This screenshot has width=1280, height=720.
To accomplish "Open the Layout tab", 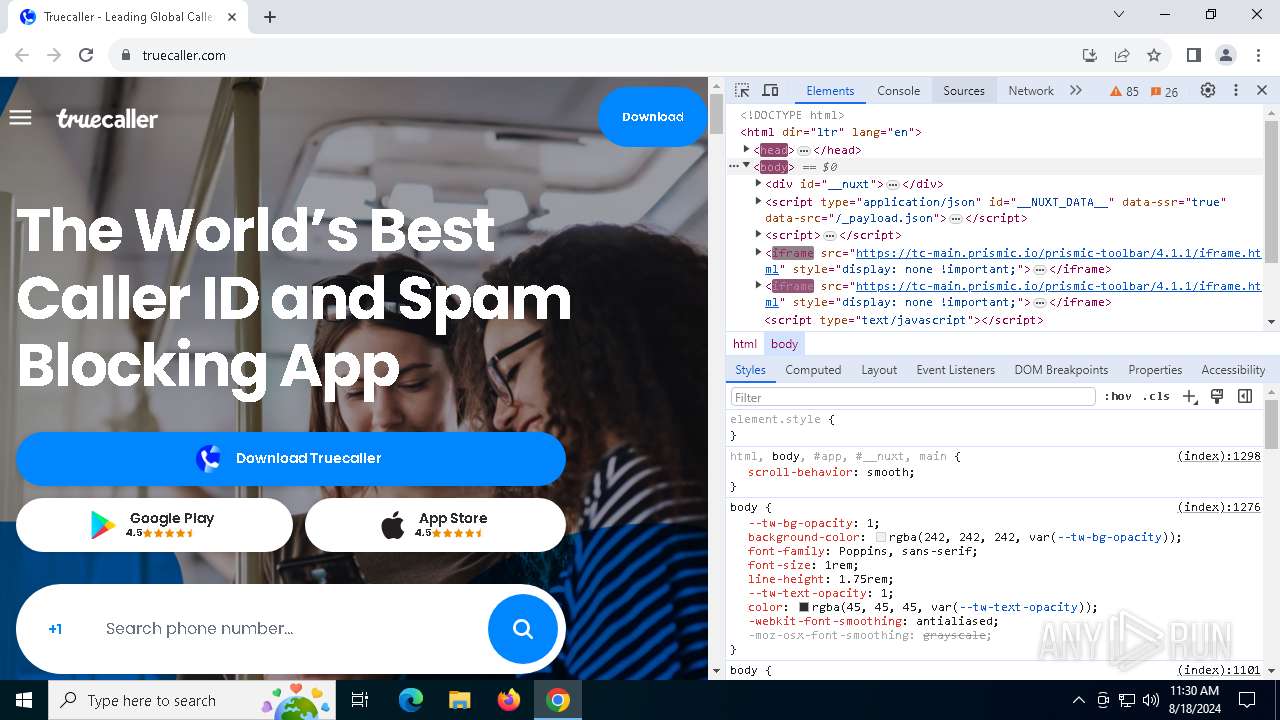I will point(879,369).
